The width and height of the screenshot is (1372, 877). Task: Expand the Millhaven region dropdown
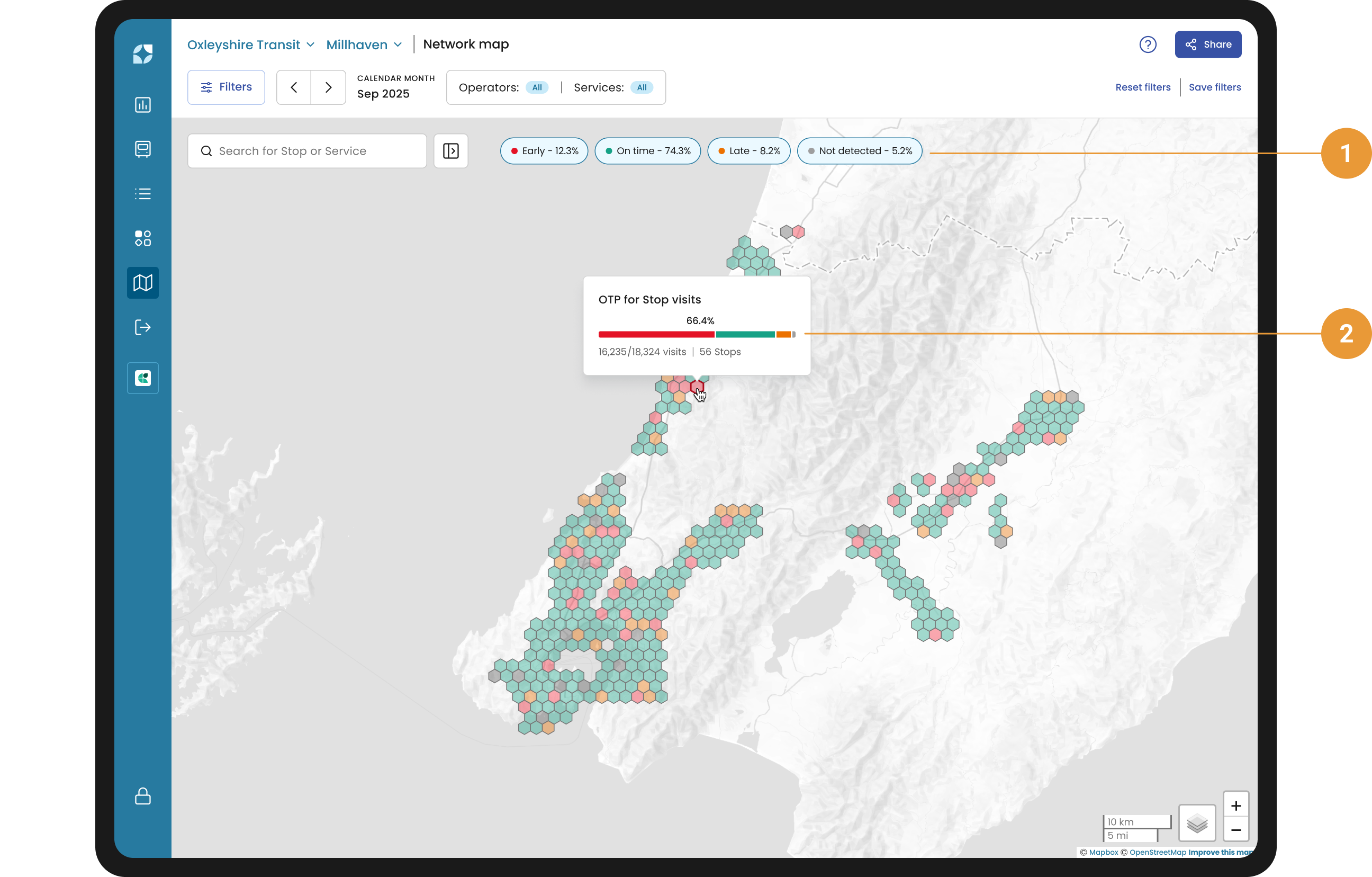coord(364,44)
